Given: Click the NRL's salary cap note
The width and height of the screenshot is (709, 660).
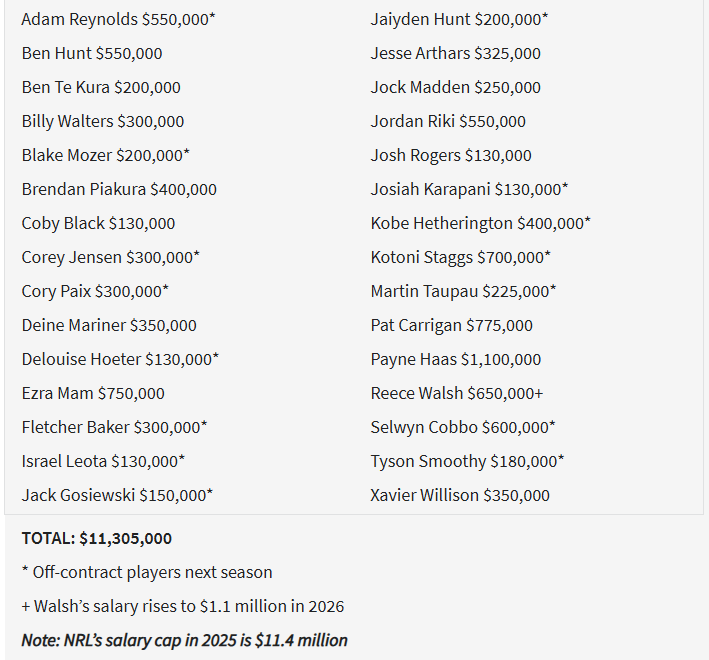Looking at the screenshot, I should point(184,640).
